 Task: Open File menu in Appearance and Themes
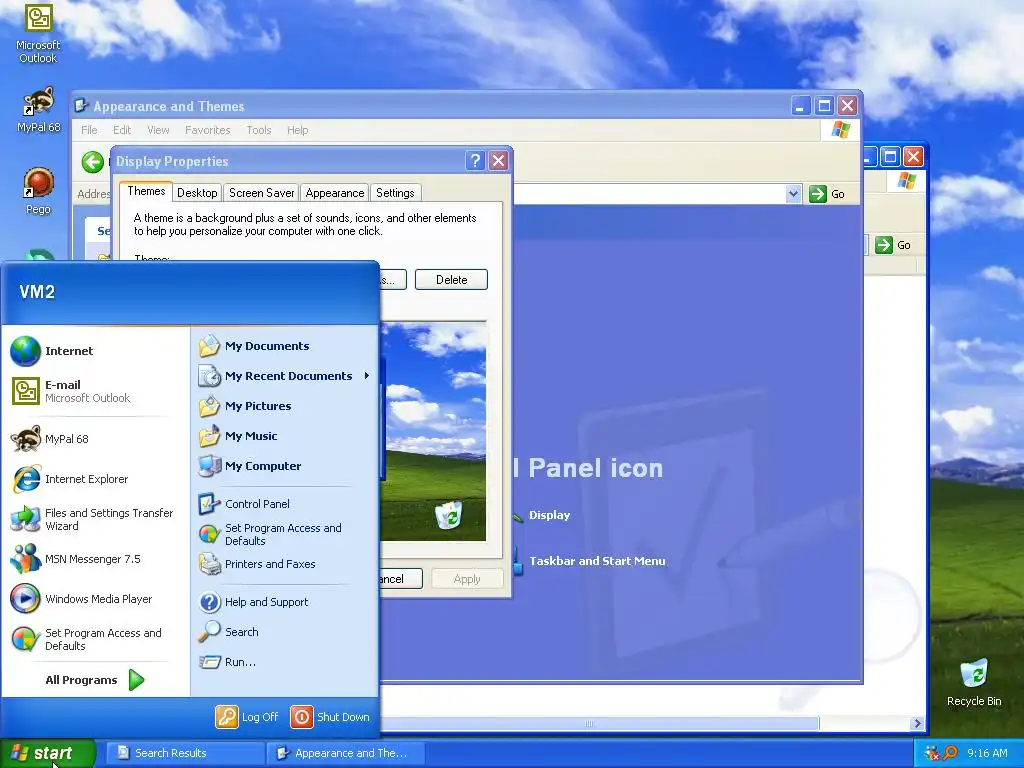click(89, 130)
